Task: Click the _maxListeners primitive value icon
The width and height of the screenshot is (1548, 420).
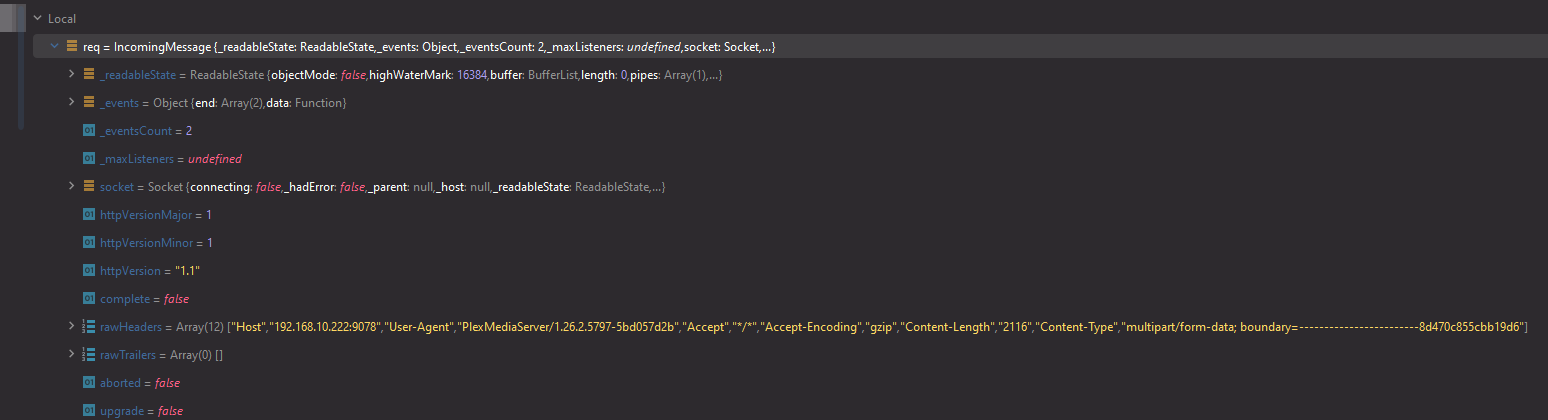Action: tap(89, 159)
